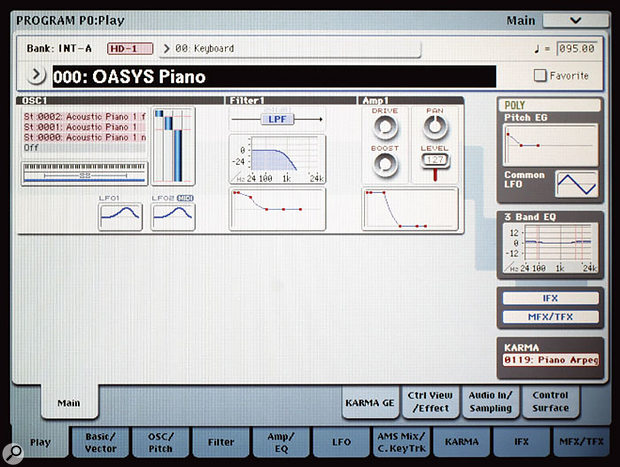Screen dimensions: 620x467
Task: Open the OSC1 keyboard range display
Action: click(x=85, y=173)
